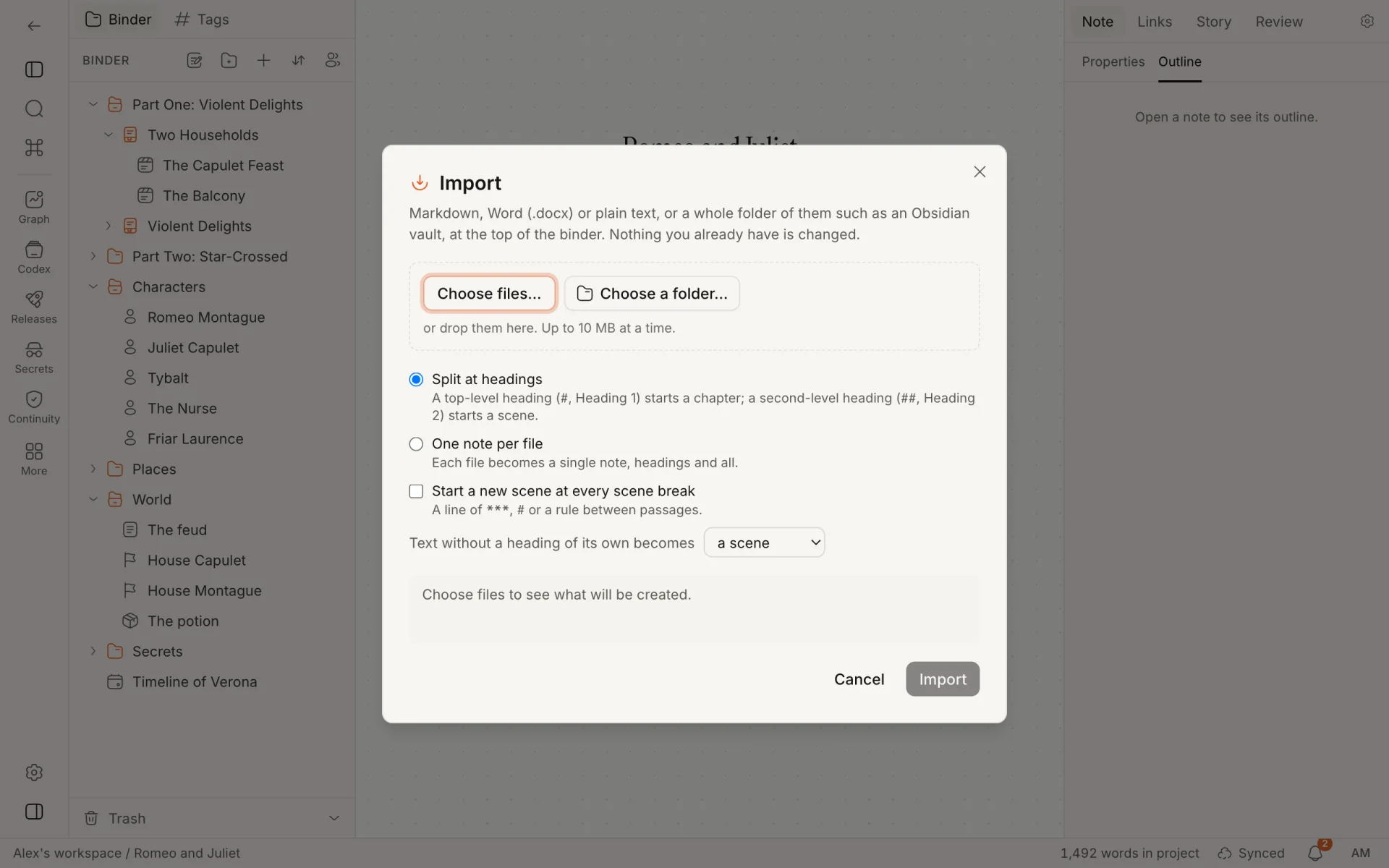Go back using the left arrow icon
Viewport: 1389px width, 868px height.
point(34,26)
